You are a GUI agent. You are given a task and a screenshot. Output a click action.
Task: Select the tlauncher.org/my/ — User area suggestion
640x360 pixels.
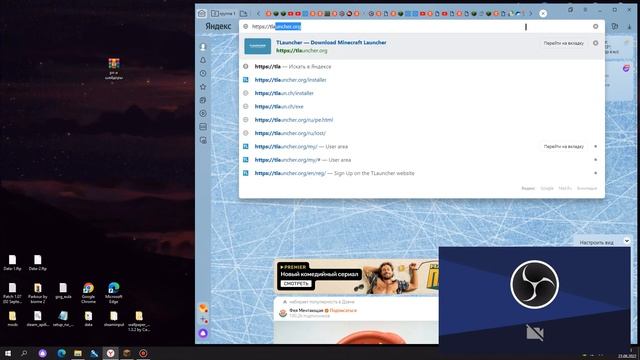pos(422,147)
